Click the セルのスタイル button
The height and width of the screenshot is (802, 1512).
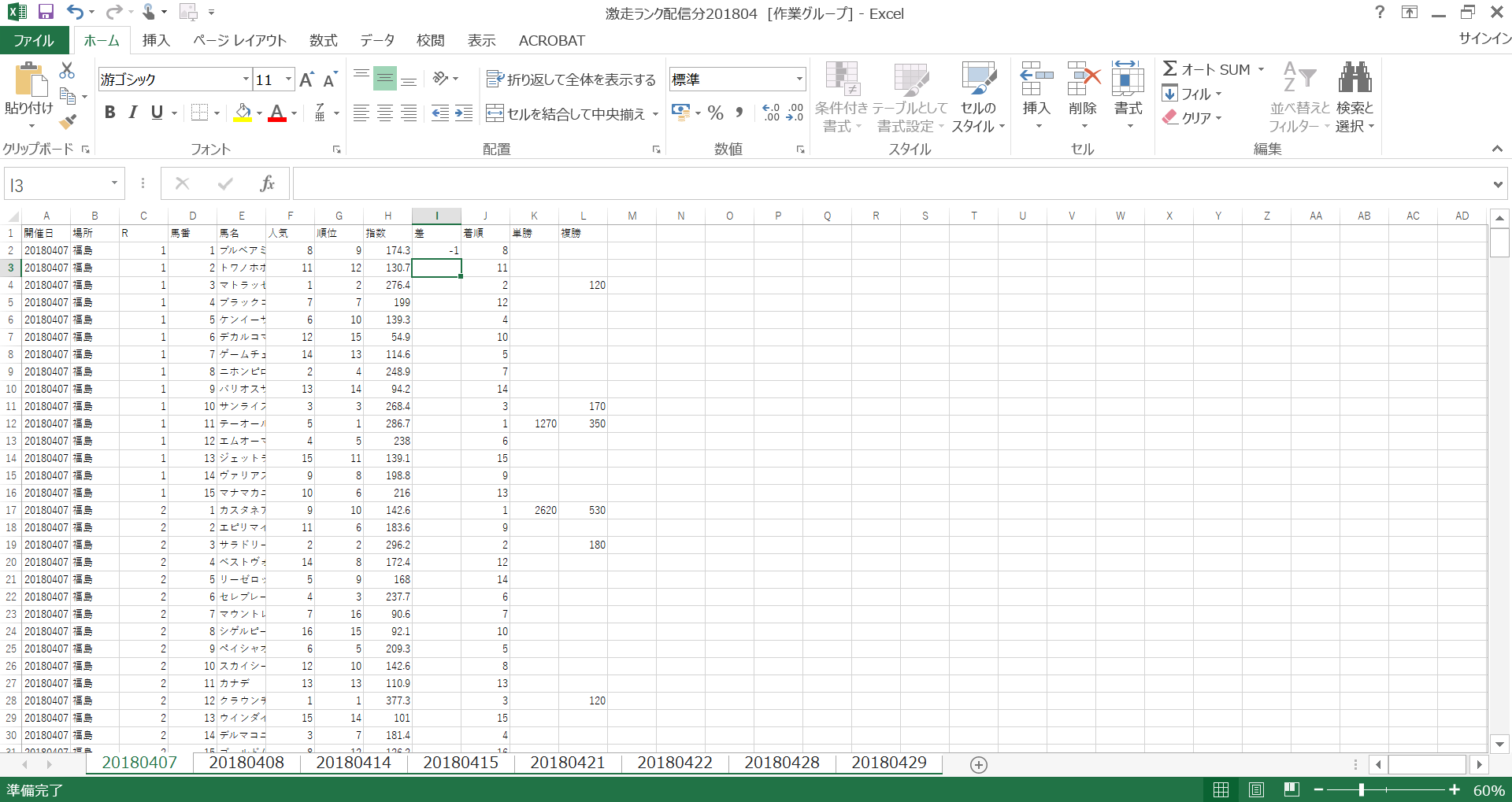[978, 97]
